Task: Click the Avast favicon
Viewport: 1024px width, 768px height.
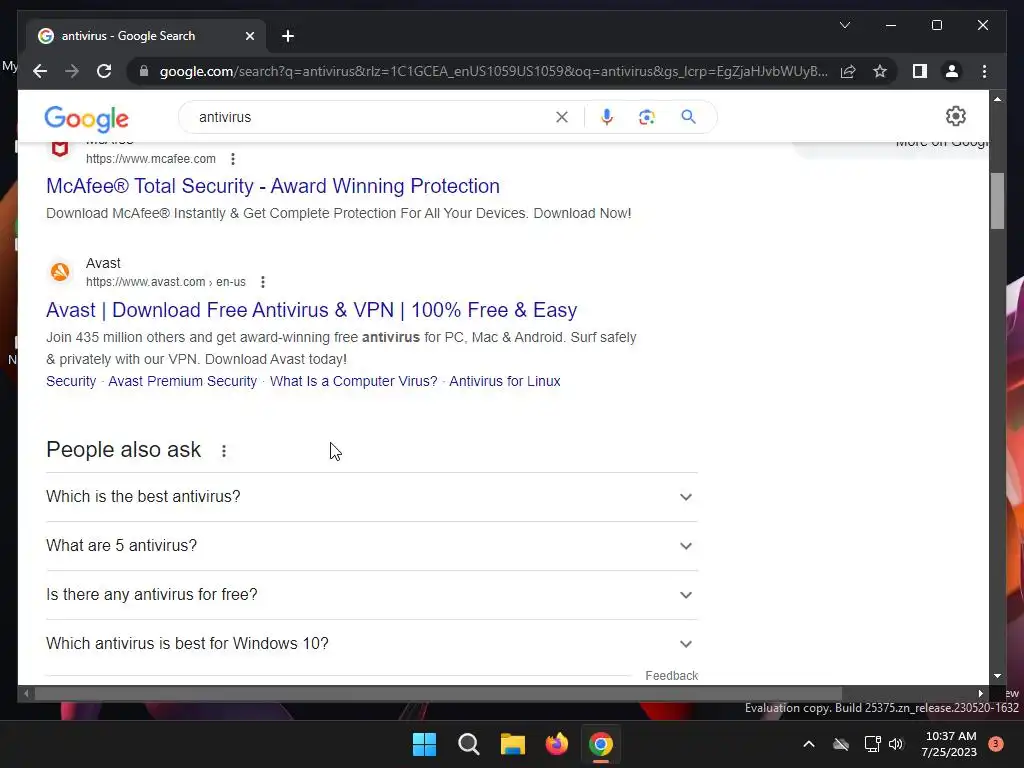Action: pos(60,272)
